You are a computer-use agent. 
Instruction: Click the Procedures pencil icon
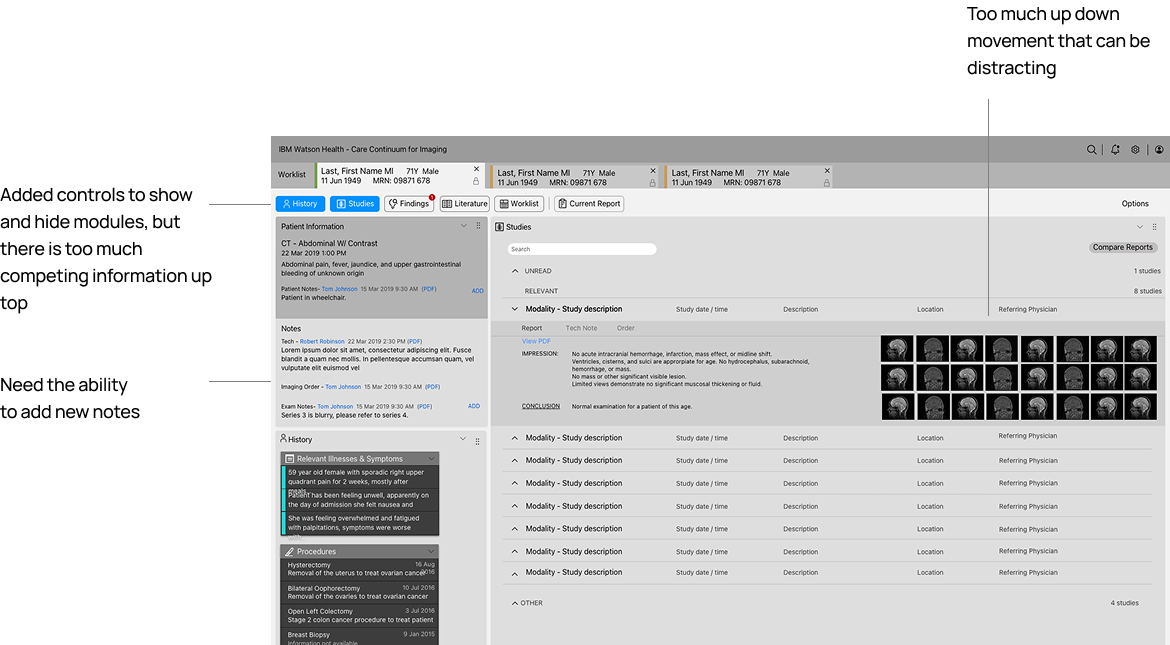290,552
